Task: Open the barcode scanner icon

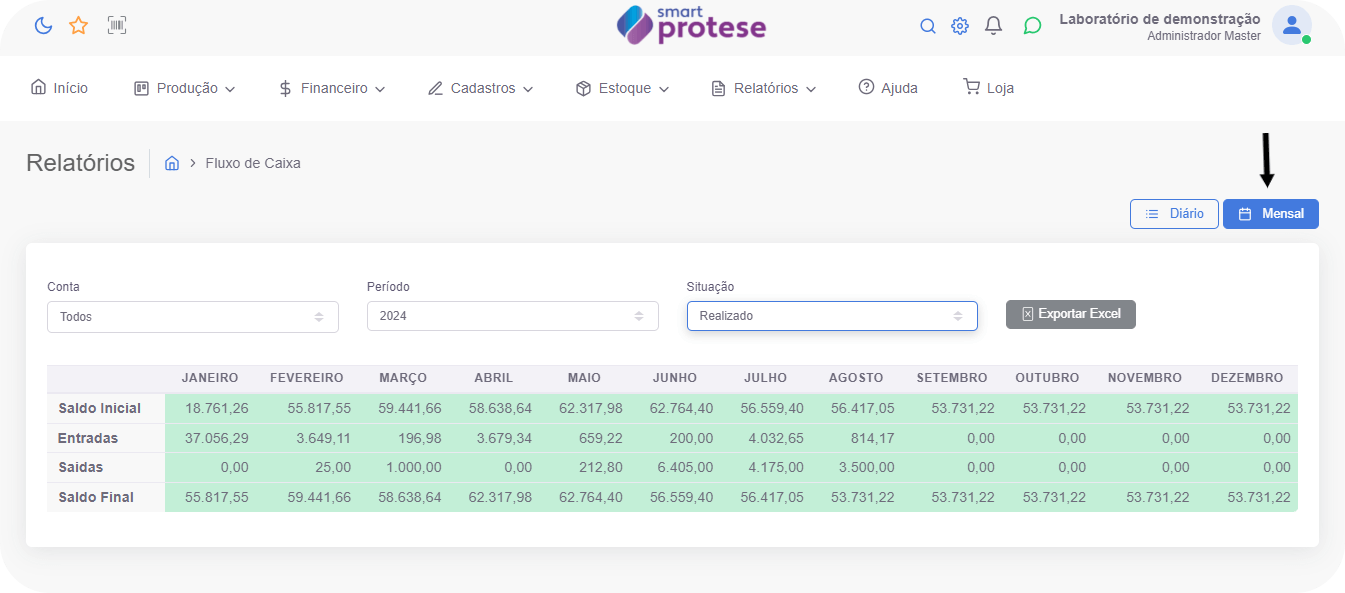Action: [x=117, y=26]
